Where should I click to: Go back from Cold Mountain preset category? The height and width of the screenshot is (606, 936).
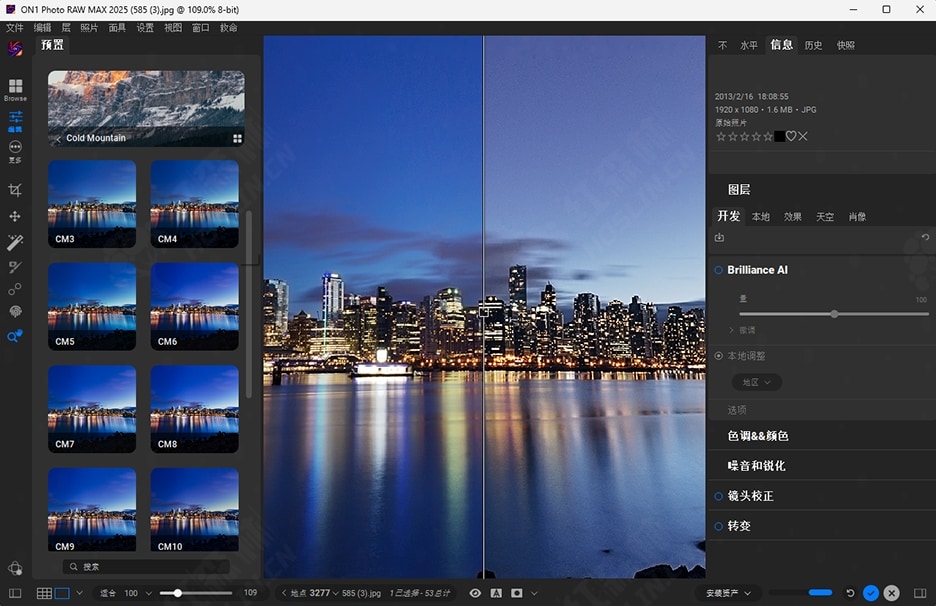click(57, 138)
